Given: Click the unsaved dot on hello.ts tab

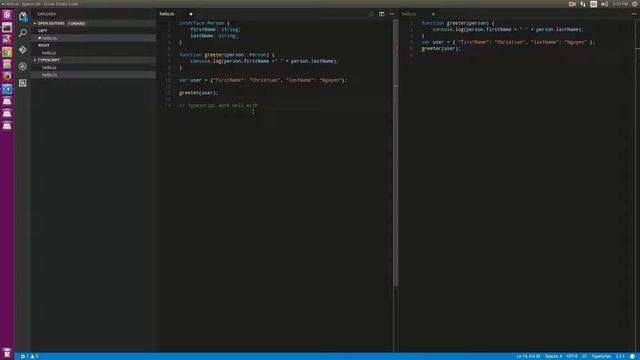Looking at the screenshot, I should (191, 14).
